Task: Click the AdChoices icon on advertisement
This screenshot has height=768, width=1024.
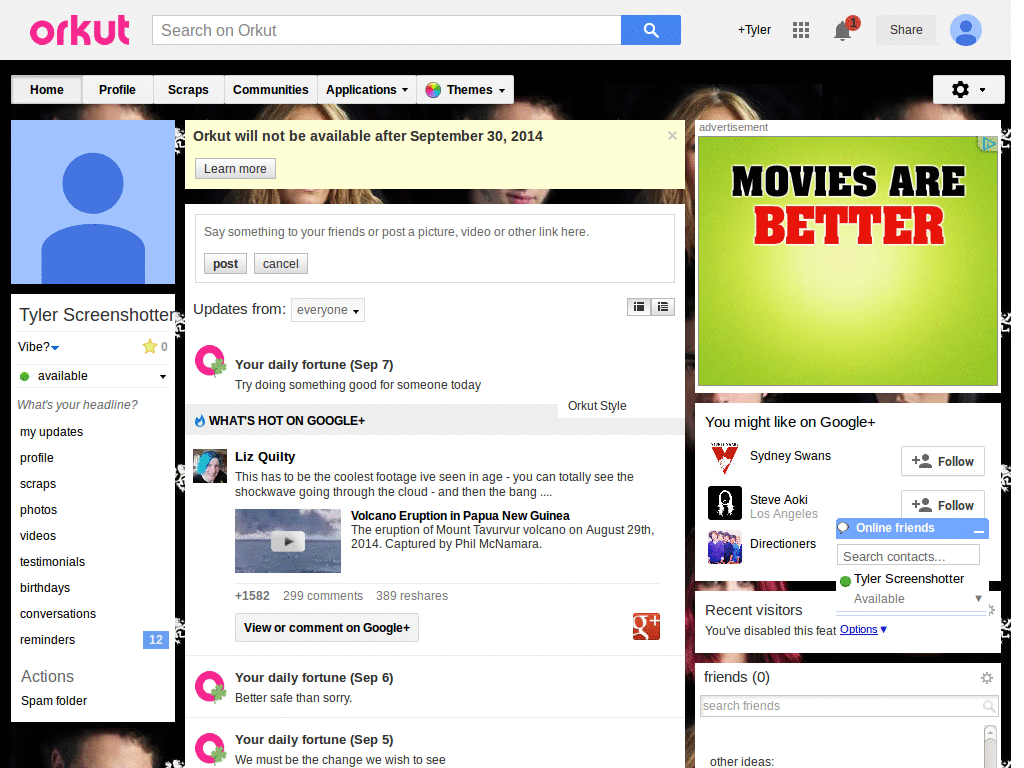Action: [989, 144]
